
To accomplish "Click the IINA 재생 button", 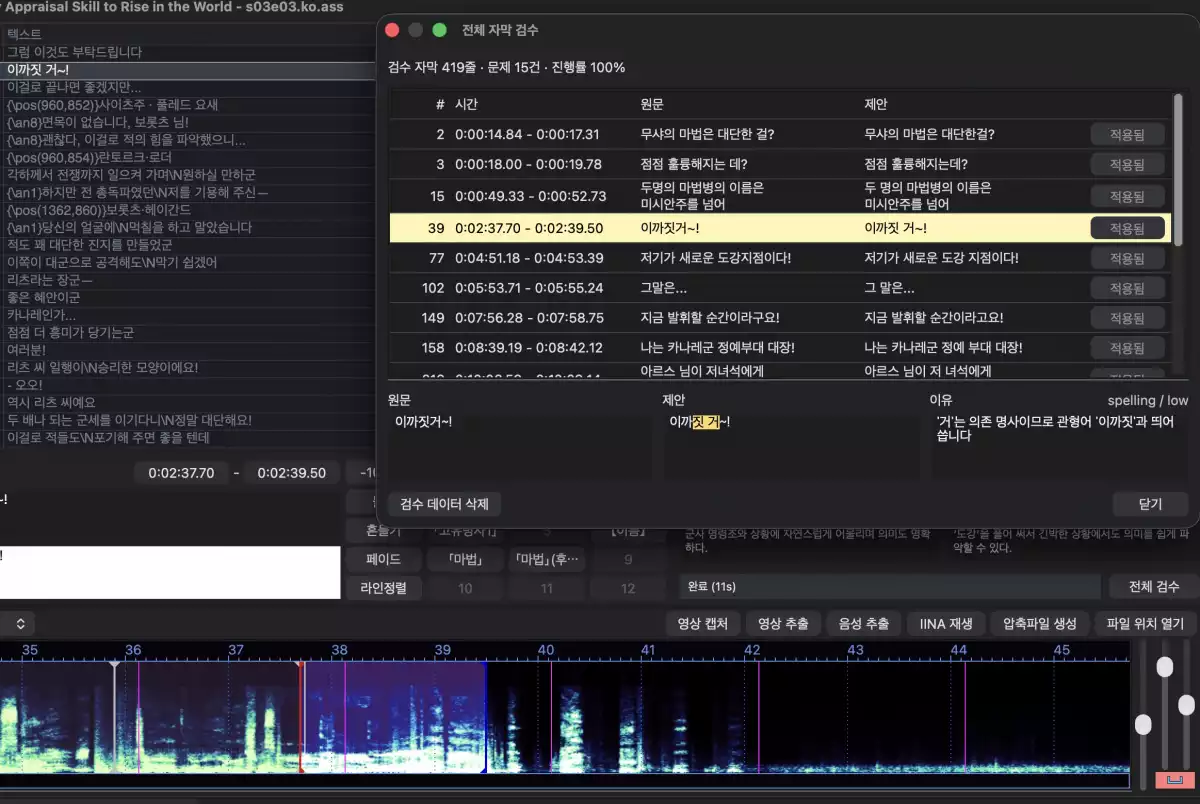I will pyautogui.click(x=946, y=623).
